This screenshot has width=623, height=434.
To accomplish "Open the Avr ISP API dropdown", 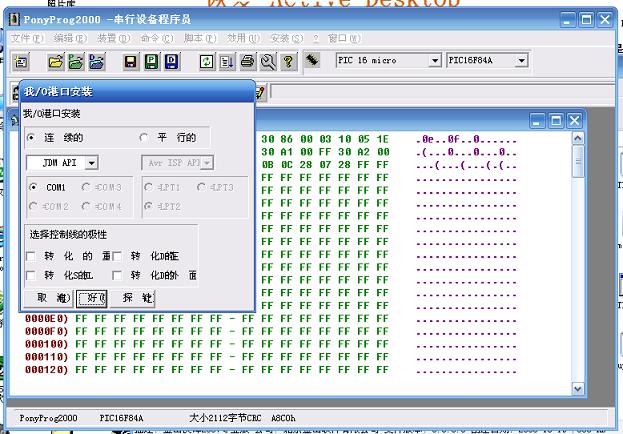I will 207,163.
